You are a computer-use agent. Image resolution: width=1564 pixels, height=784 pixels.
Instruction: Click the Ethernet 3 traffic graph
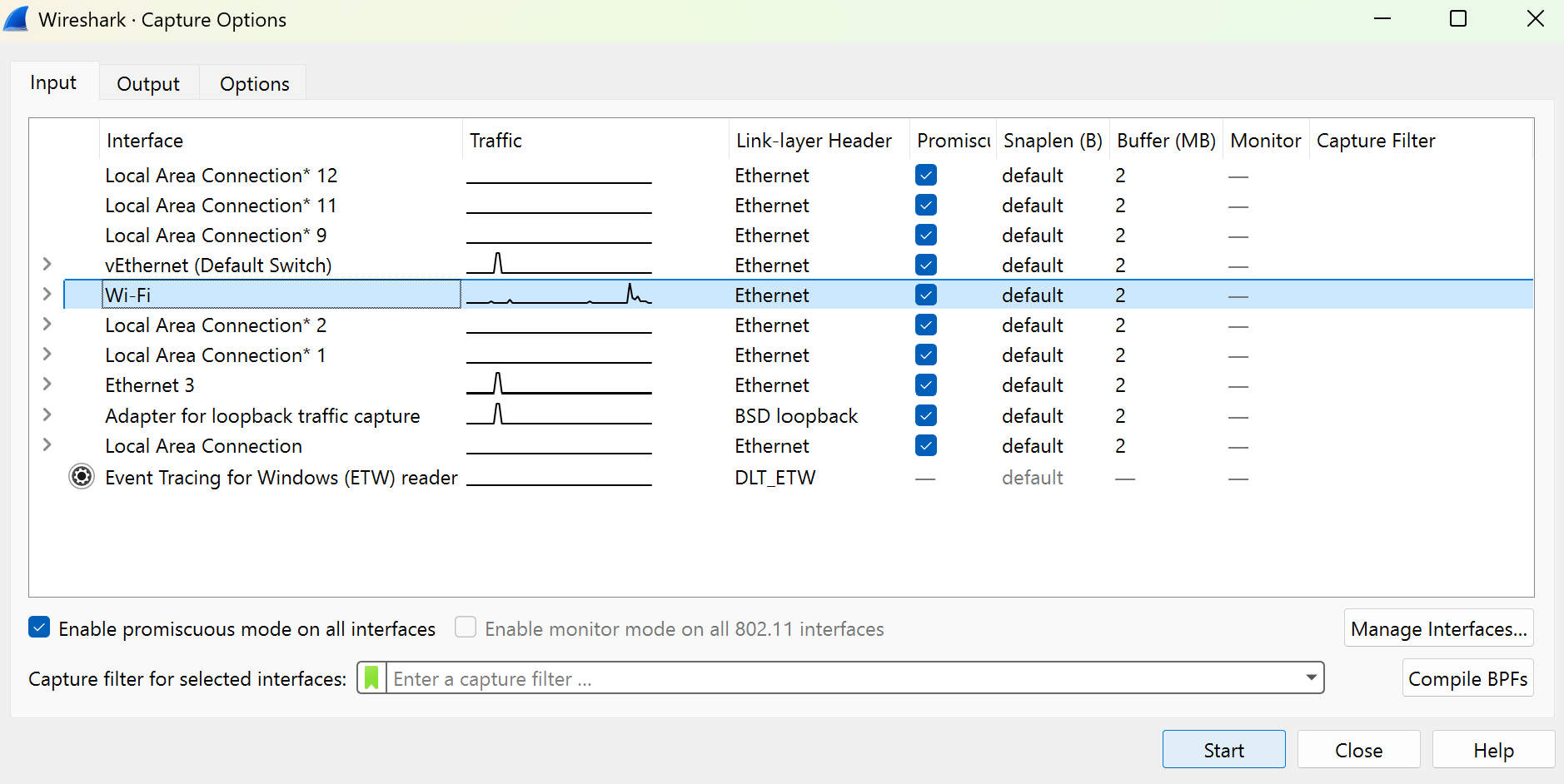tap(558, 385)
